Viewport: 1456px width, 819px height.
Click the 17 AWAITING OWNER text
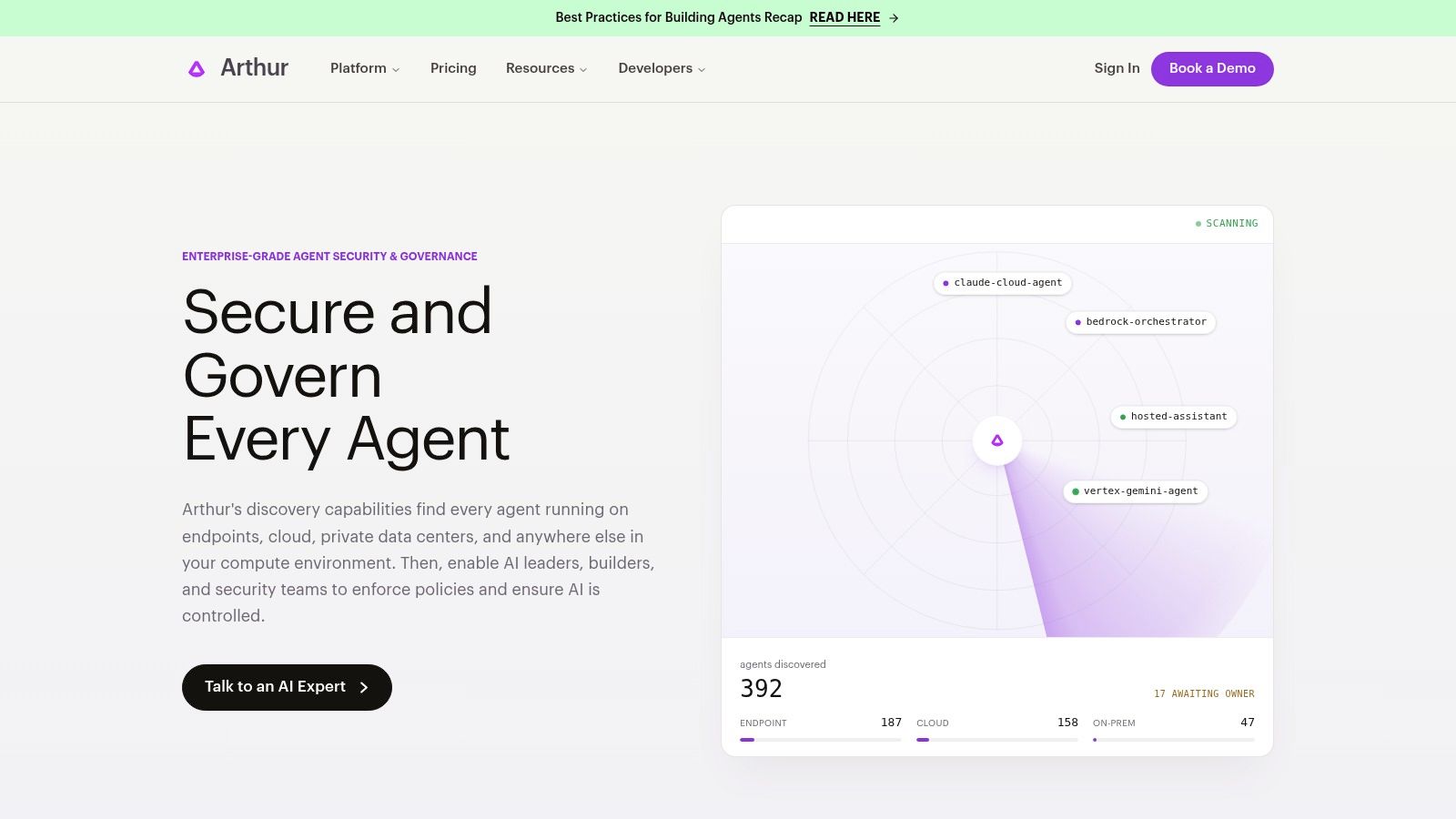(1204, 694)
